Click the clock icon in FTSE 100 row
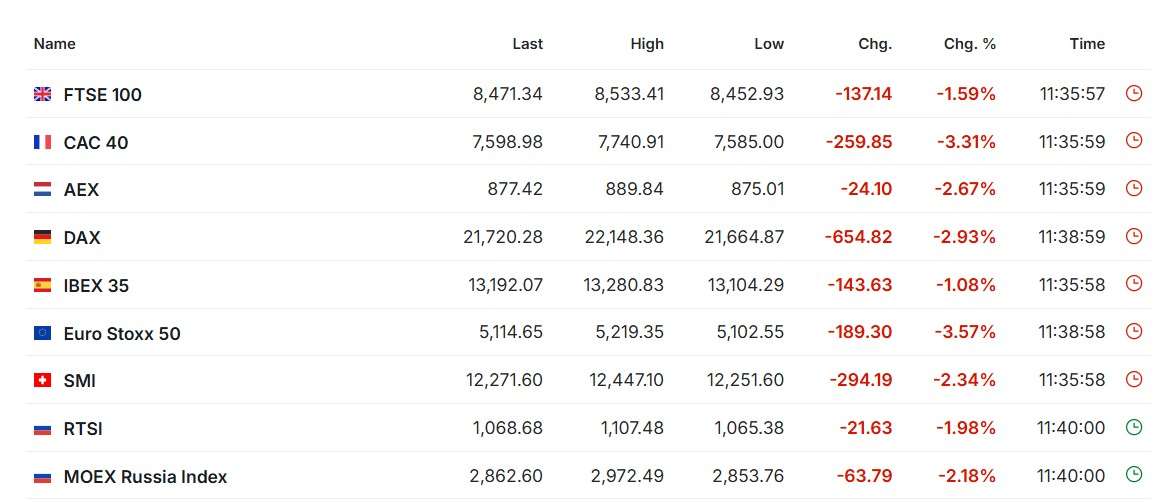 1134,93
